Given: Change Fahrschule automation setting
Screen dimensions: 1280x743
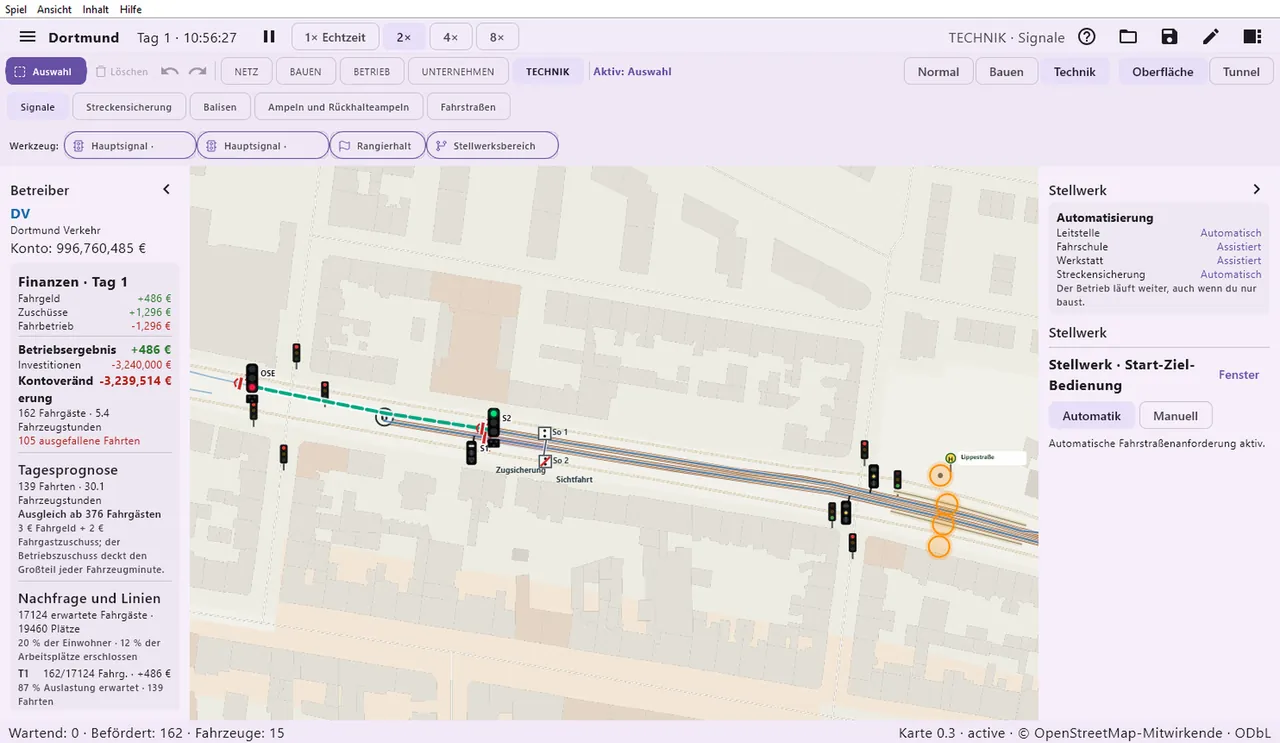Looking at the screenshot, I should [x=1239, y=247].
